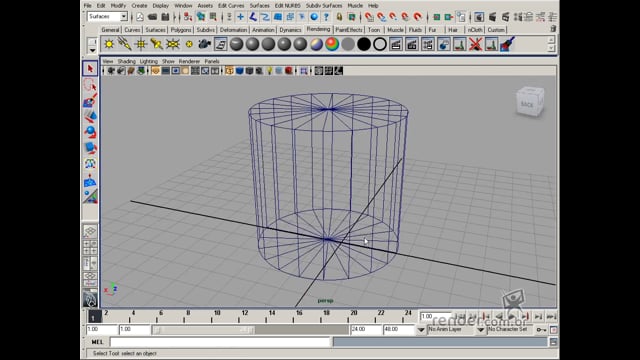Switch to the Polygons shelf tab

(x=181, y=30)
